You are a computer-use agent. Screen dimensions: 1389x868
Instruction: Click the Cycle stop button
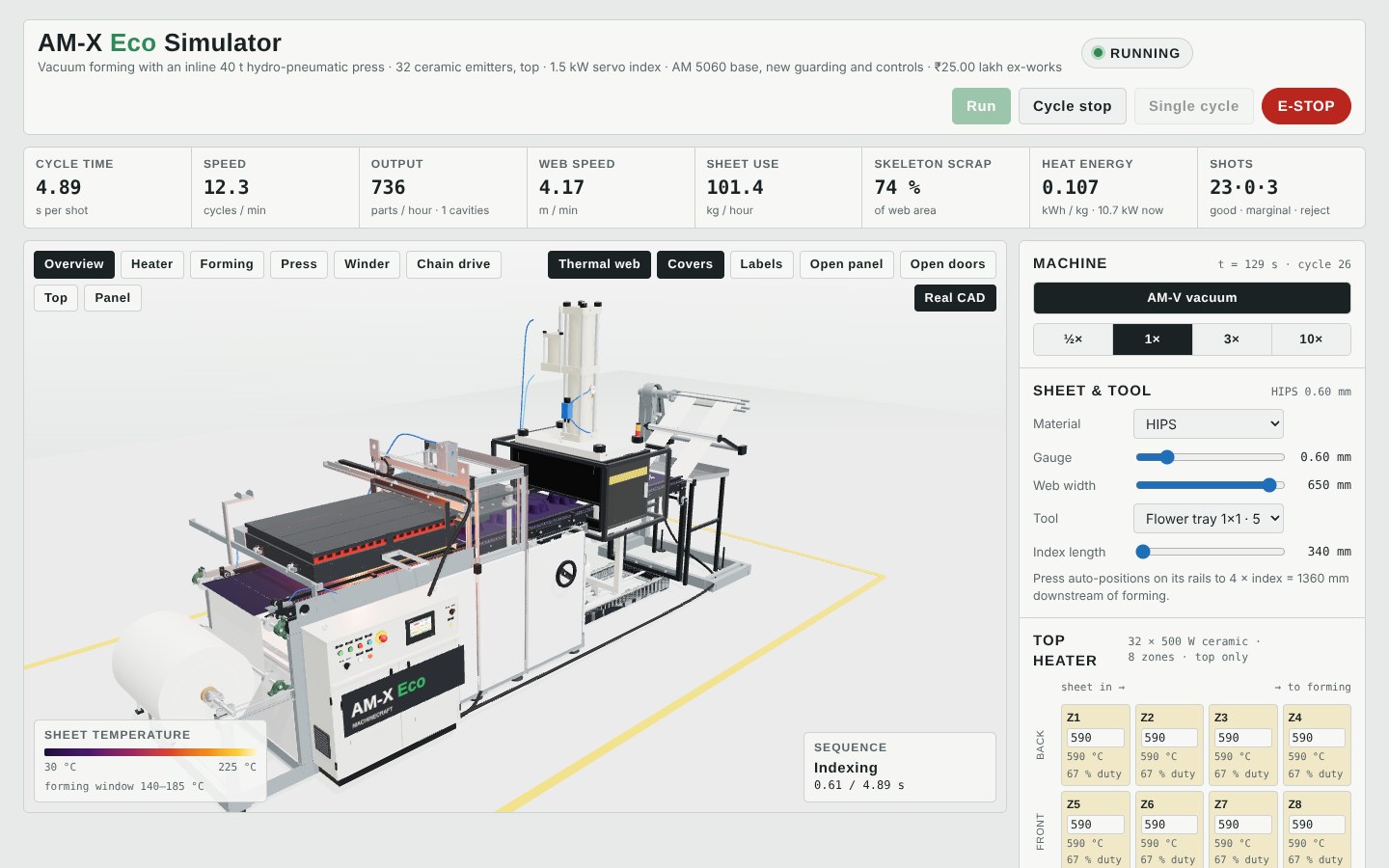[1072, 106]
